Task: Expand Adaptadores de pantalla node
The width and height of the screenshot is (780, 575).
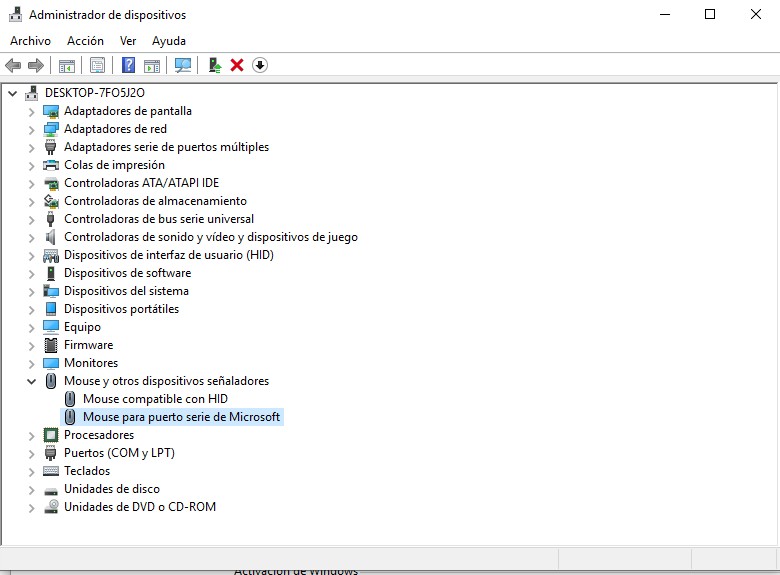Action: point(31,111)
